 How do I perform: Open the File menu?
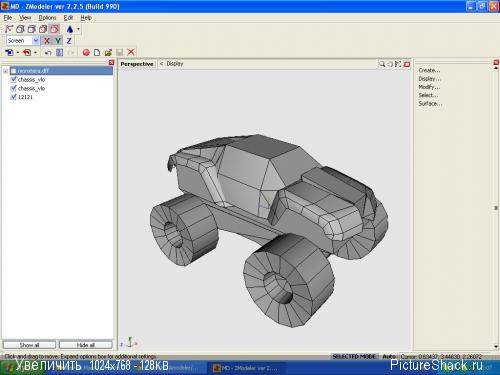pos(8,18)
